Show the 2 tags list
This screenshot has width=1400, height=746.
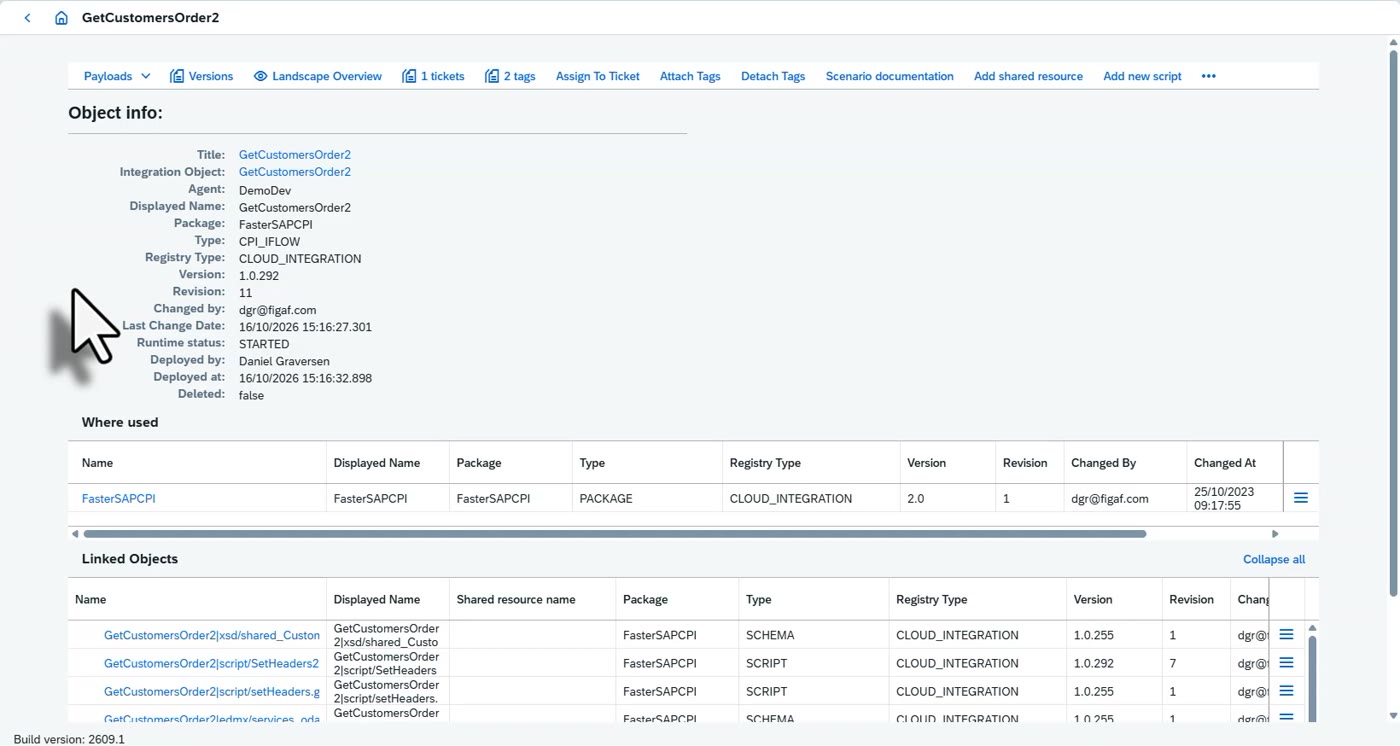pos(510,76)
